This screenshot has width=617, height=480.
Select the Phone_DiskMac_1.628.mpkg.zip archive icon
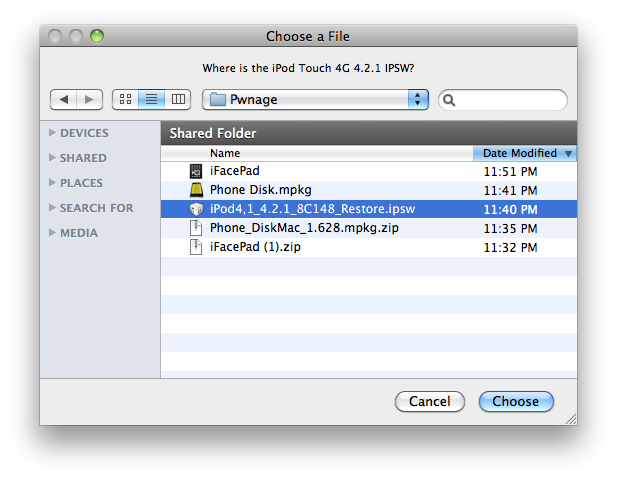[x=196, y=228]
